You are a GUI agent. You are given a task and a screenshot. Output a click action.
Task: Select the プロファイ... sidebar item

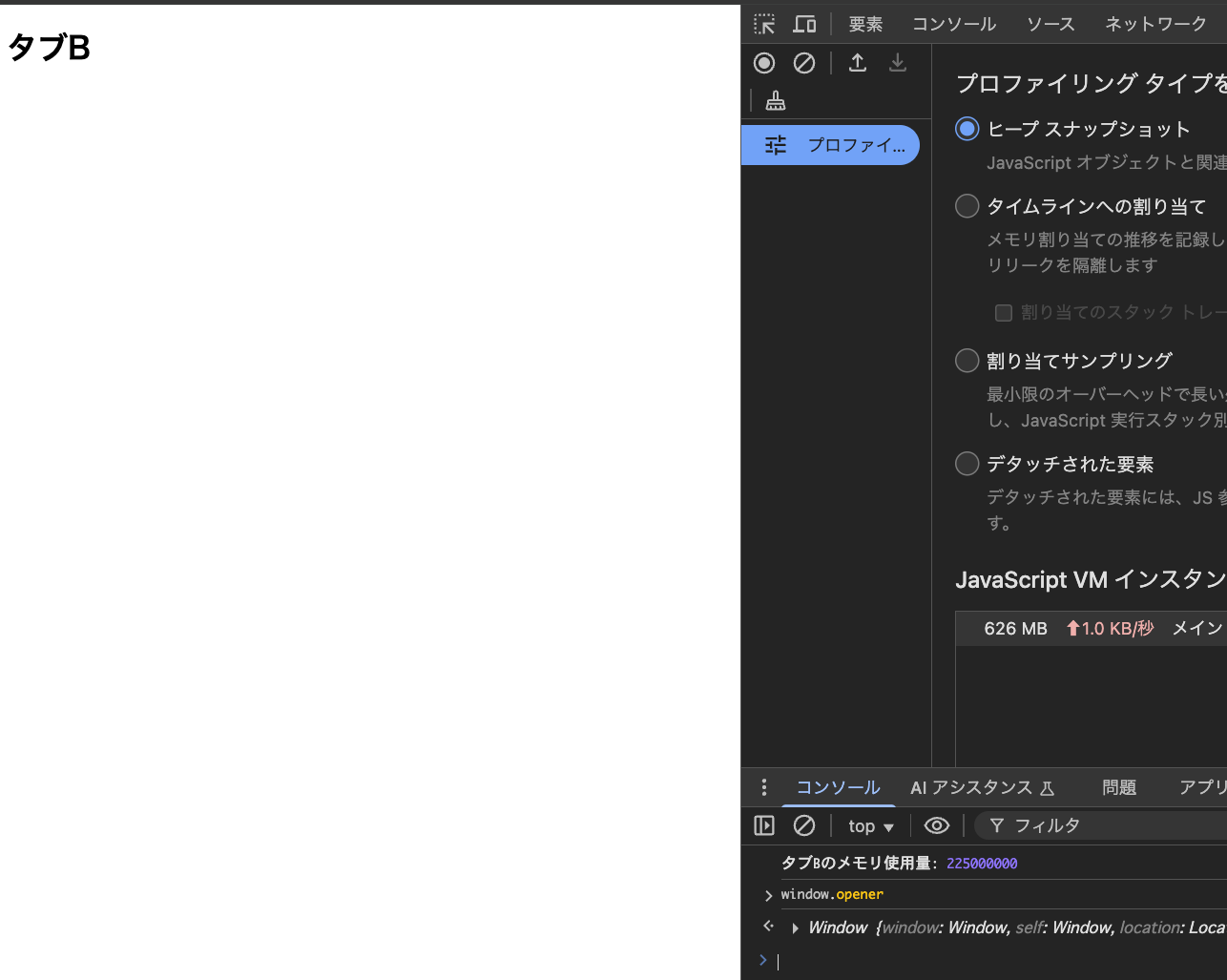click(x=830, y=145)
